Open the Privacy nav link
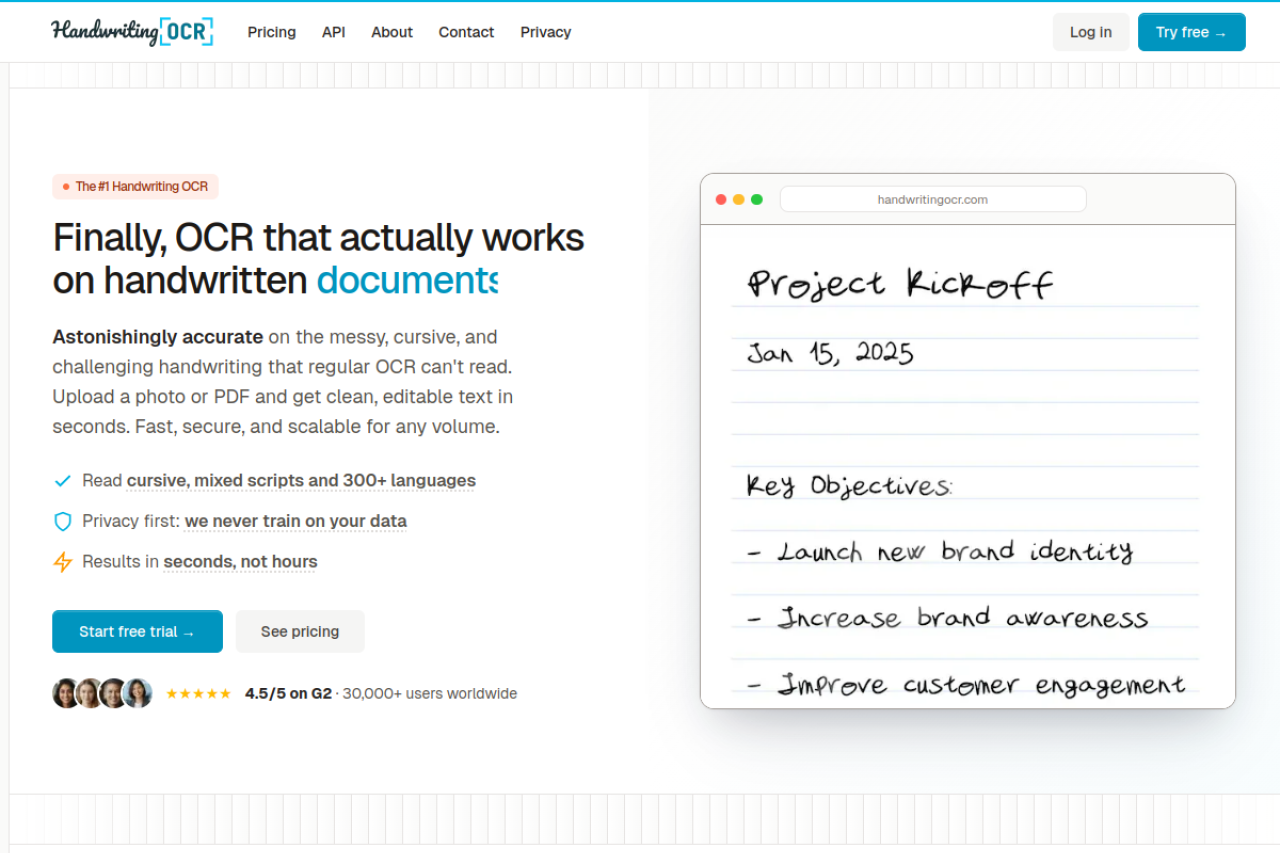 tap(546, 32)
